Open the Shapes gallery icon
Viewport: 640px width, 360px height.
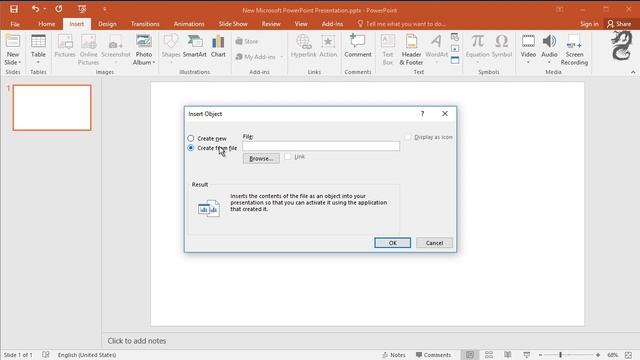click(171, 41)
